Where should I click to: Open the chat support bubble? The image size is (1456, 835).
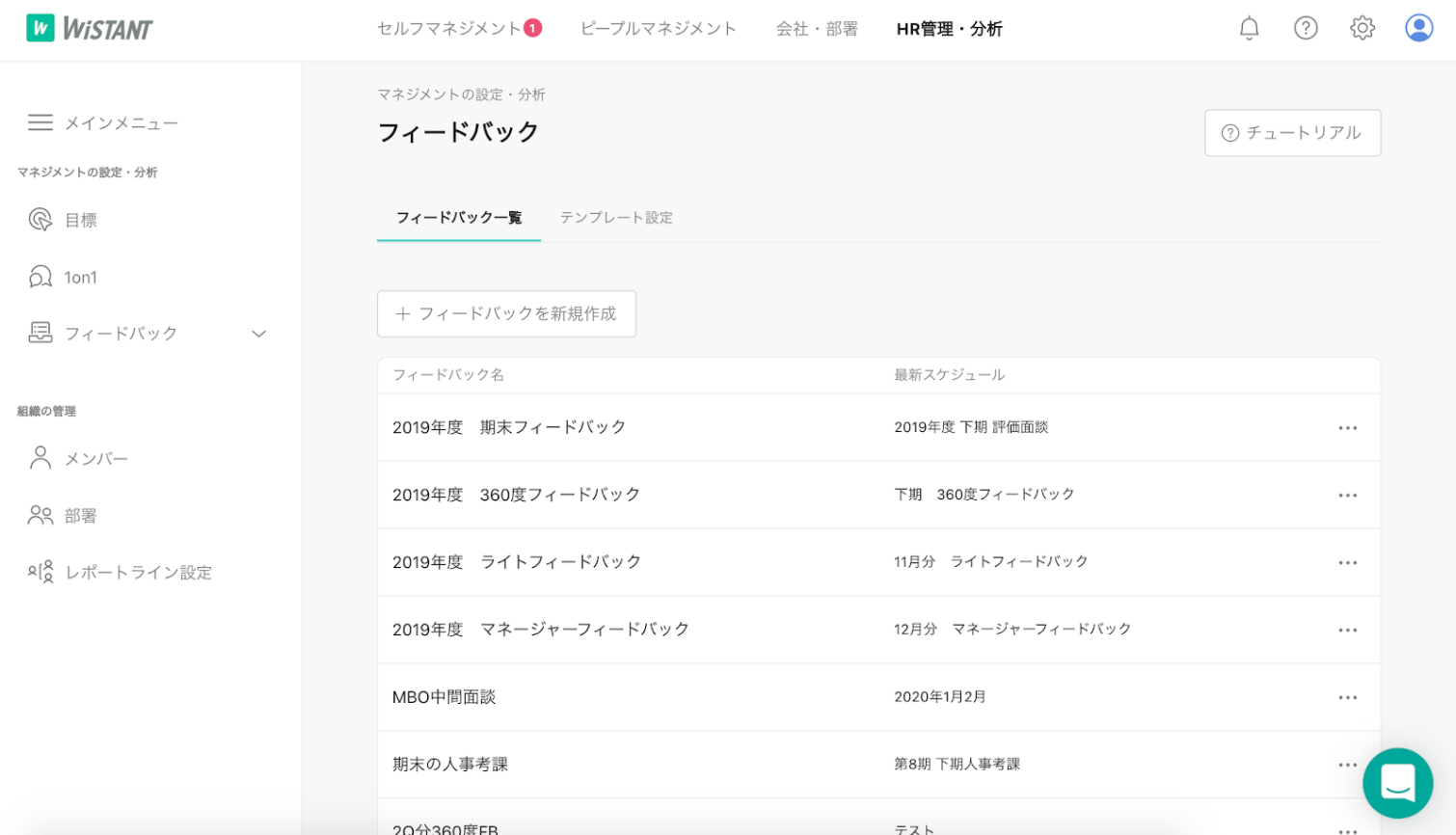pos(1397,783)
